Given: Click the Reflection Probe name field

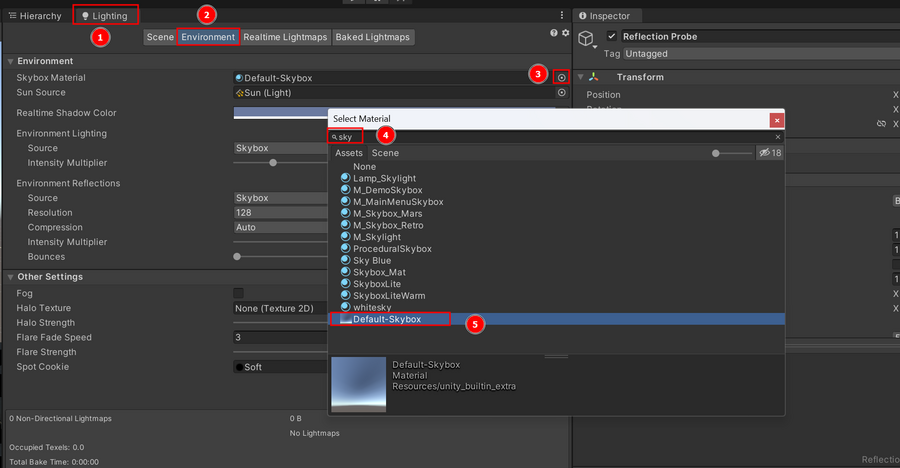Looking at the screenshot, I should (759, 36).
